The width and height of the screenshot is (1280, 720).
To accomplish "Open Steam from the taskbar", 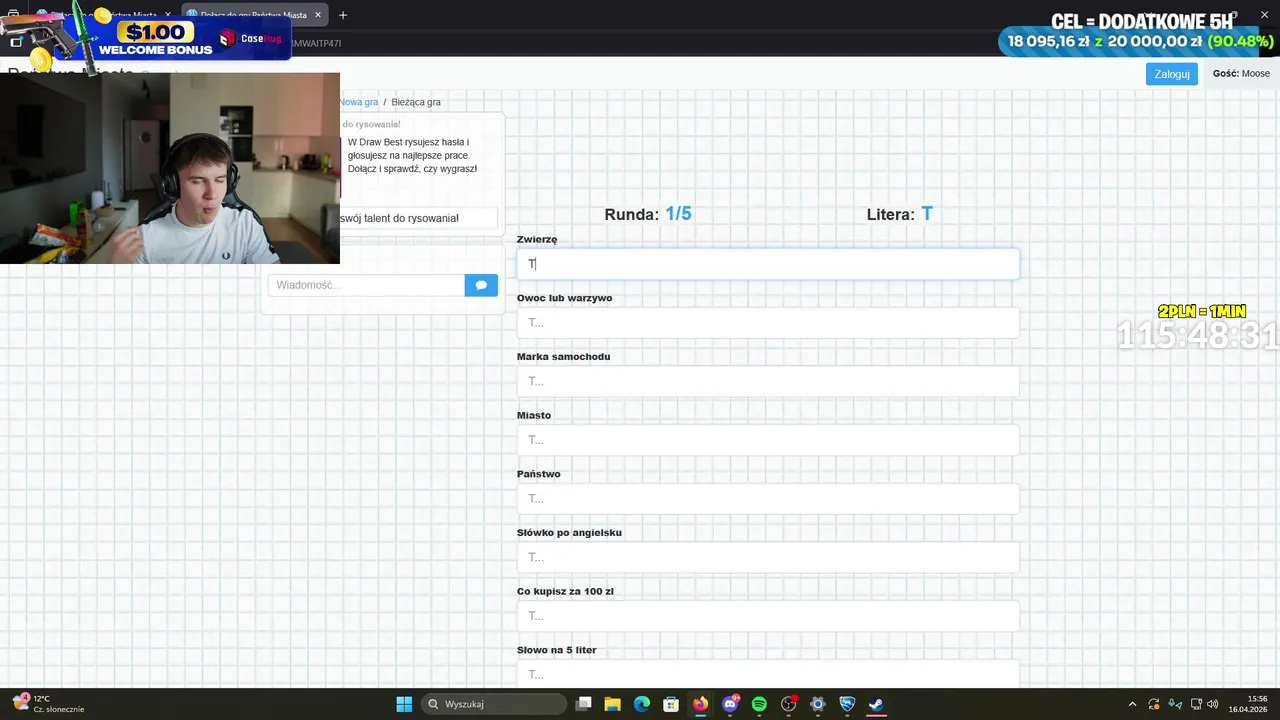I will (876, 704).
